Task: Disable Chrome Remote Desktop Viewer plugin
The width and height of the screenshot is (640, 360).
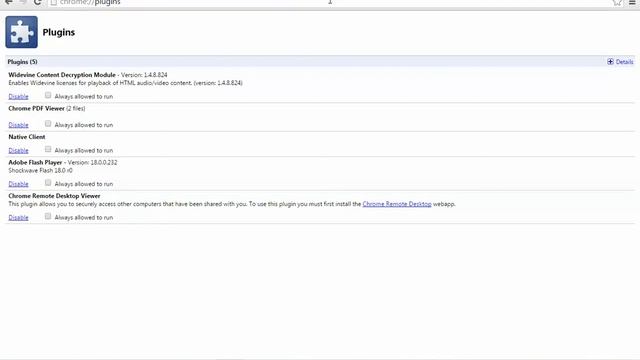Action: (x=18, y=218)
